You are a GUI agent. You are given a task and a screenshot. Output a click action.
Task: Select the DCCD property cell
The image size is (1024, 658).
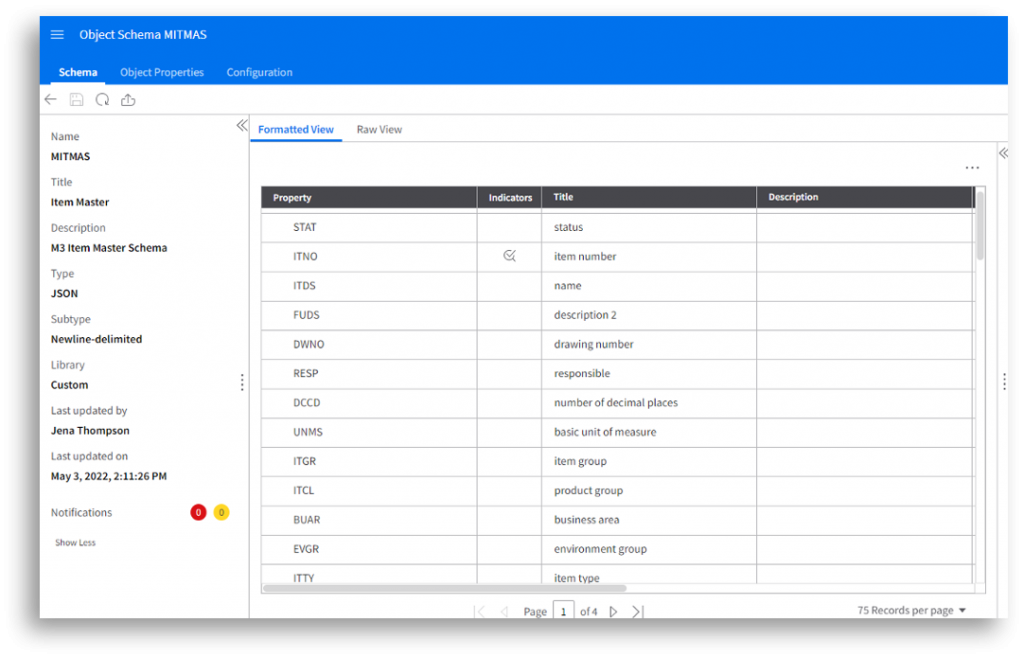coord(369,403)
